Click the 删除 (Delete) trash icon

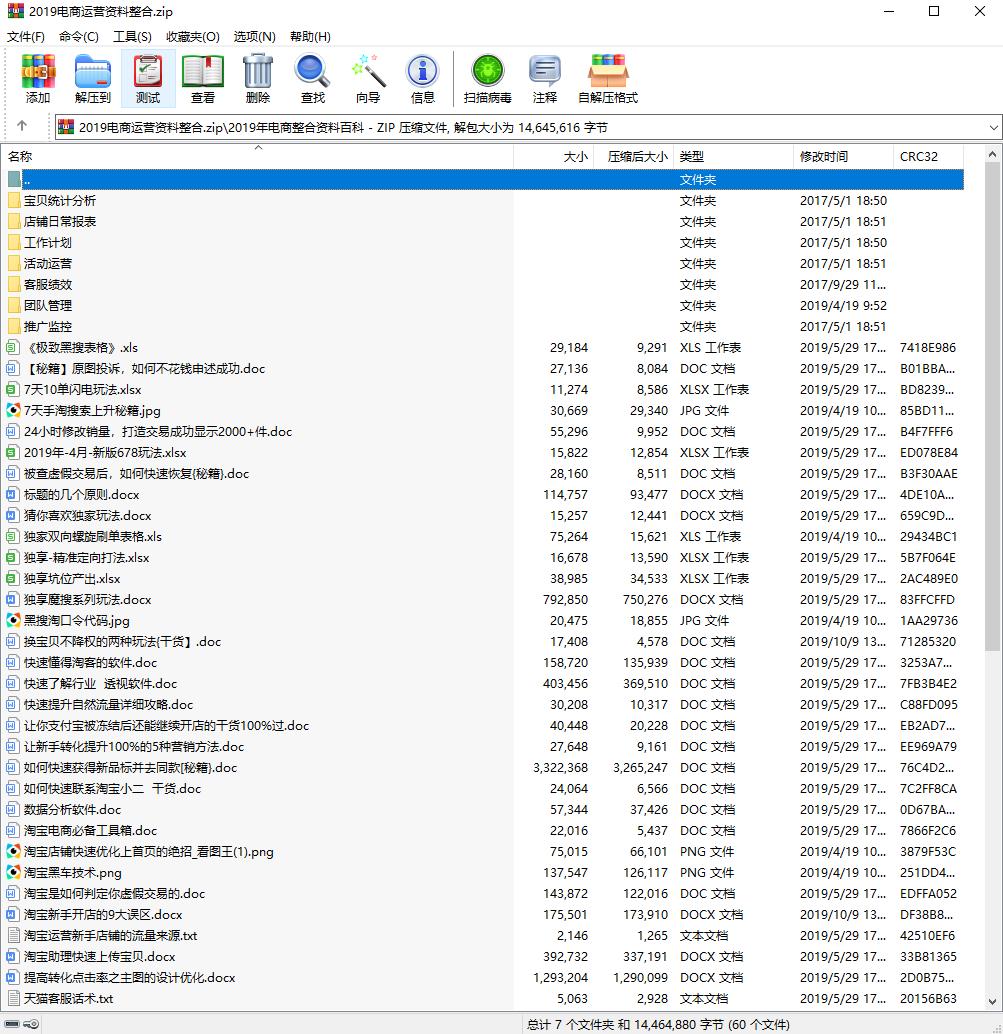click(258, 78)
